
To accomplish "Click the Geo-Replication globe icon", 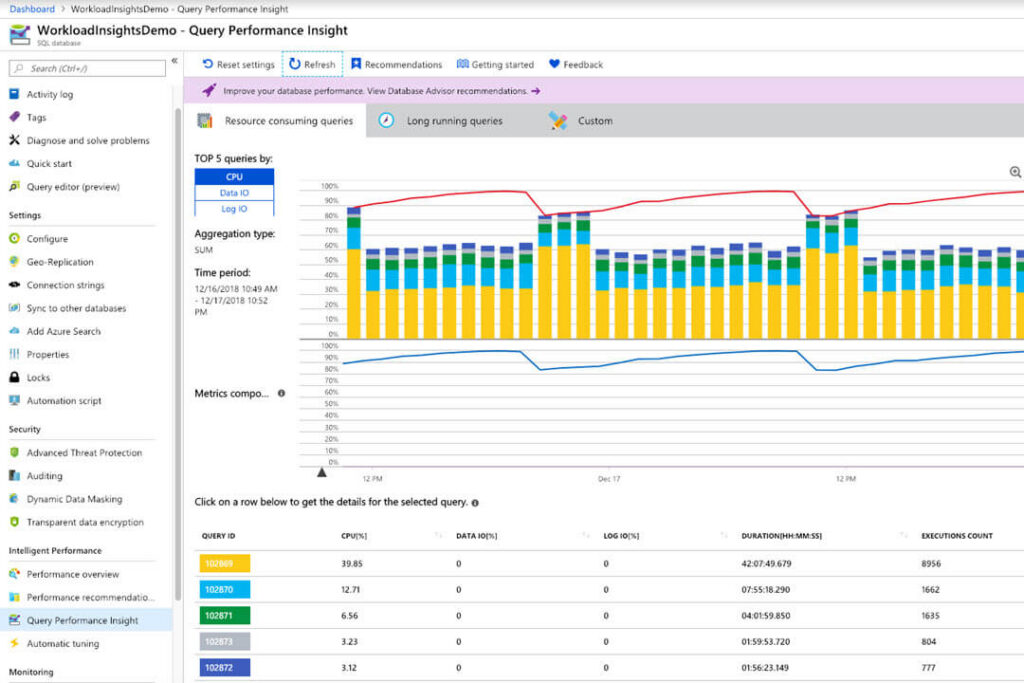I will click(14, 261).
